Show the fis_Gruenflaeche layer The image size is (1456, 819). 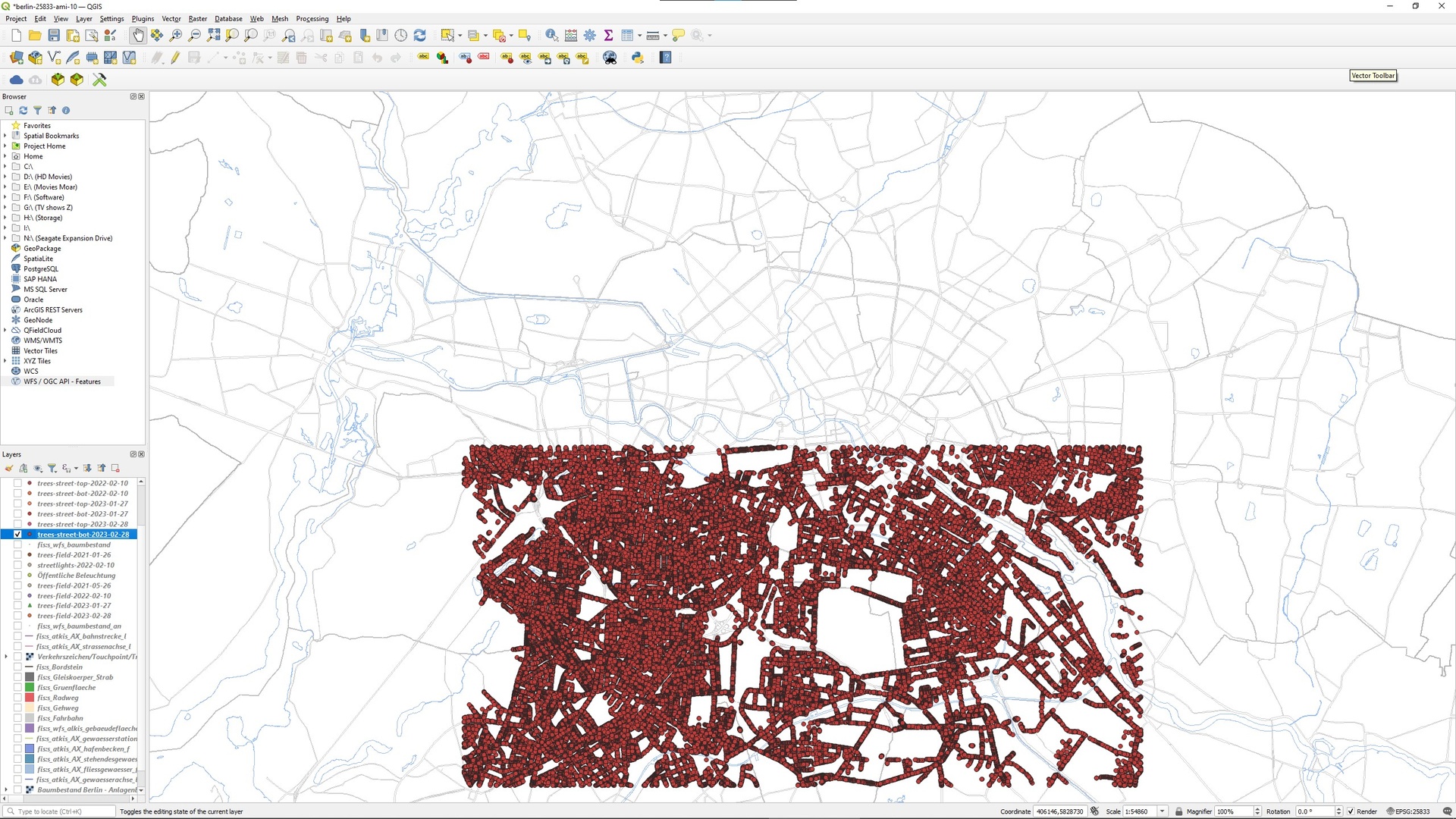pos(18,688)
